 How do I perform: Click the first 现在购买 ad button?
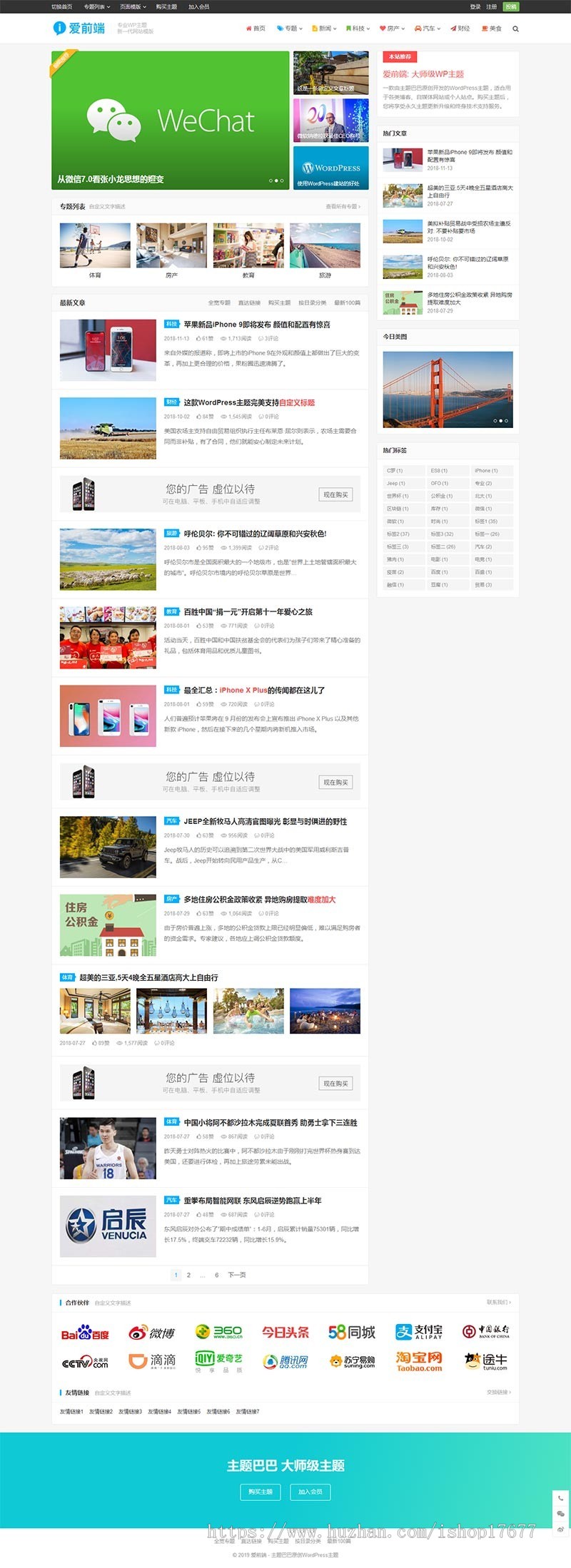click(335, 494)
